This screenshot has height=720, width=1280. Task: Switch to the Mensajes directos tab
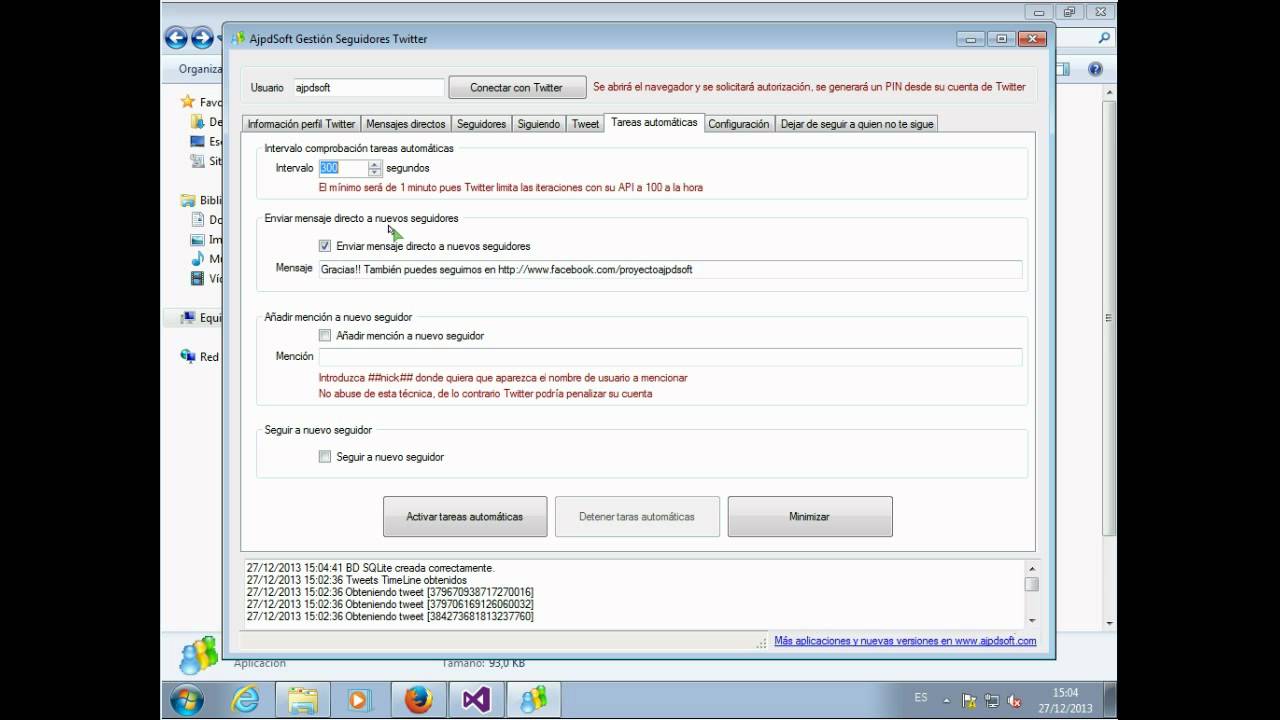406,124
